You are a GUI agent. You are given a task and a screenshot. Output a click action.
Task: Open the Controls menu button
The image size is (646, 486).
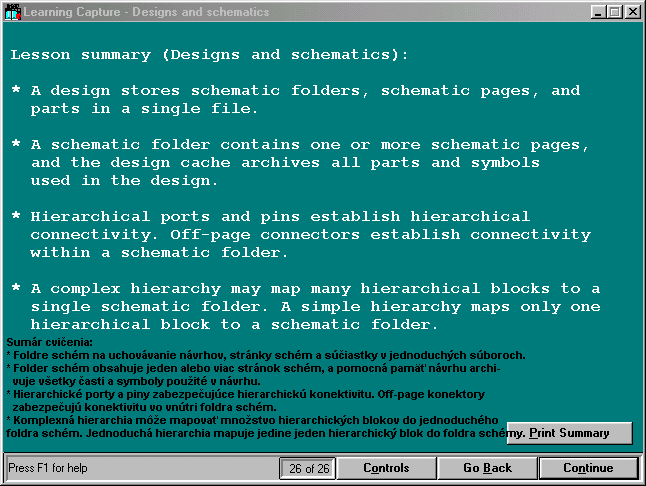385,468
